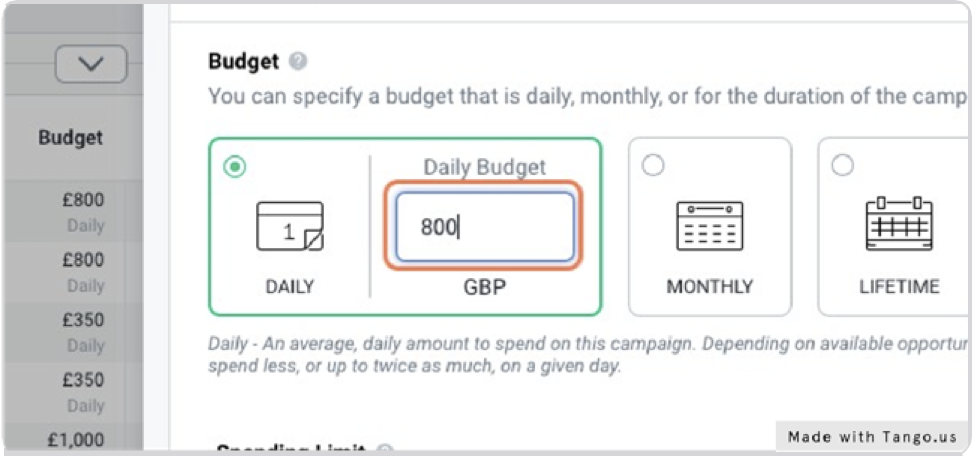The width and height of the screenshot is (972, 456).
Task: Click the Daily calendar icon
Action: pyautogui.click(x=289, y=226)
